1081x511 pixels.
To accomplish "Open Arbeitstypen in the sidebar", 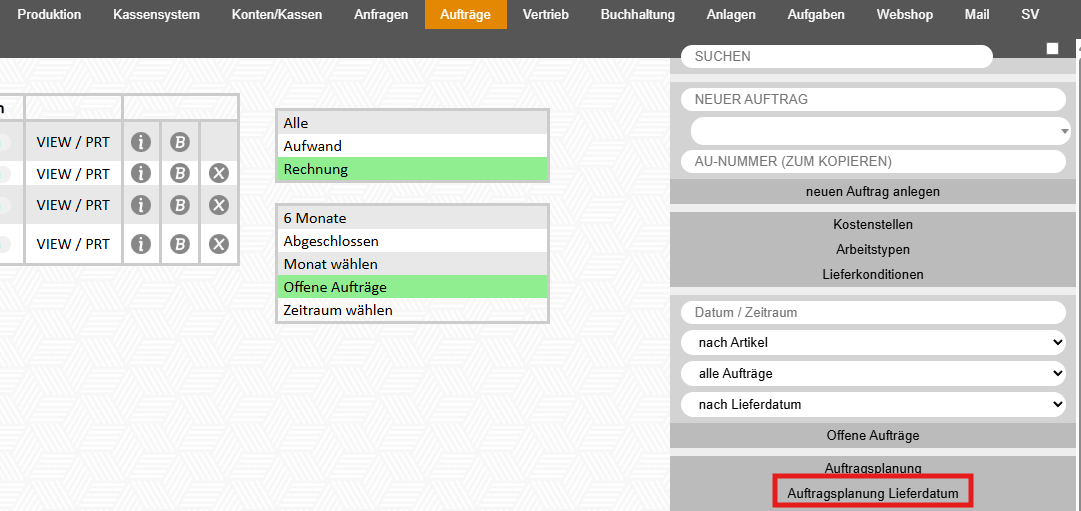I will point(873,250).
